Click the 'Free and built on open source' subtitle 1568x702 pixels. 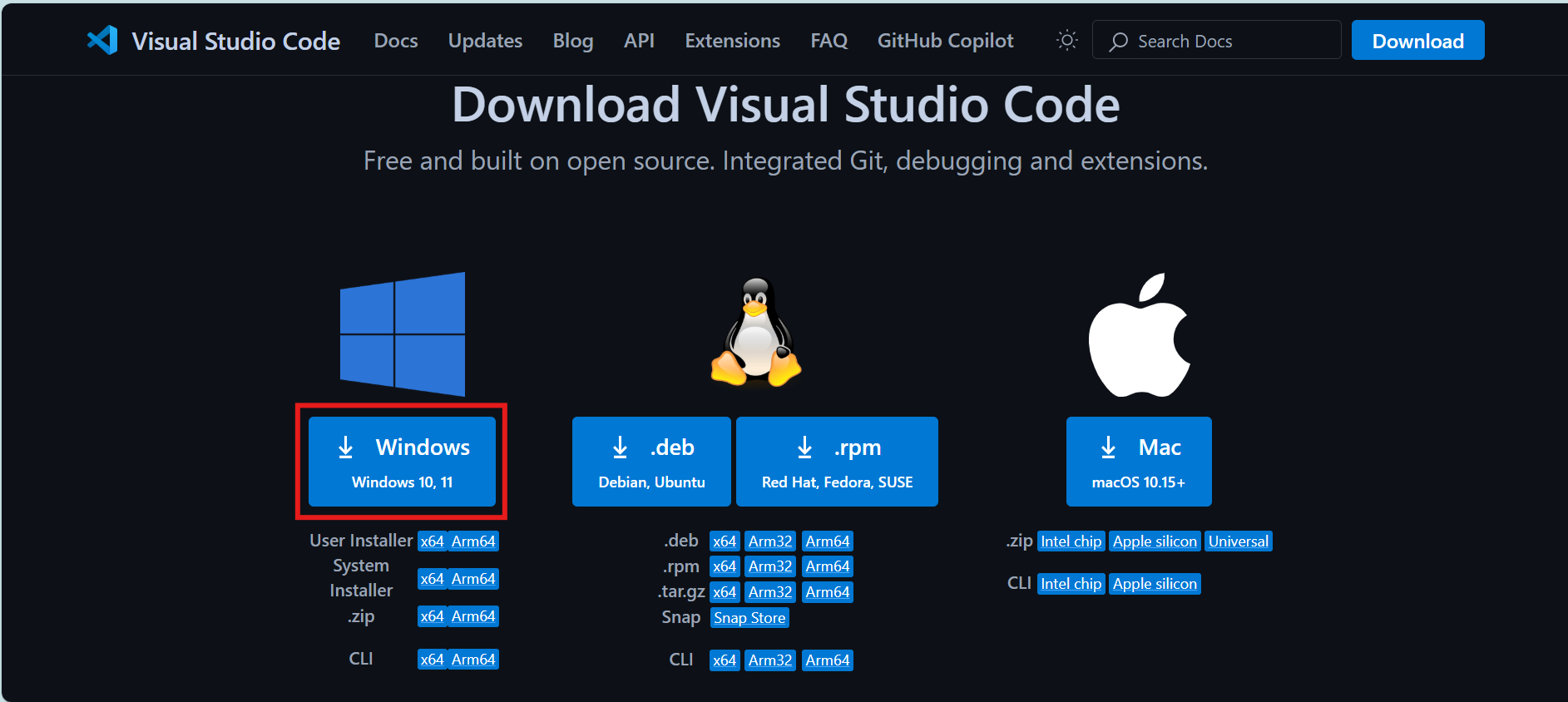(x=785, y=161)
